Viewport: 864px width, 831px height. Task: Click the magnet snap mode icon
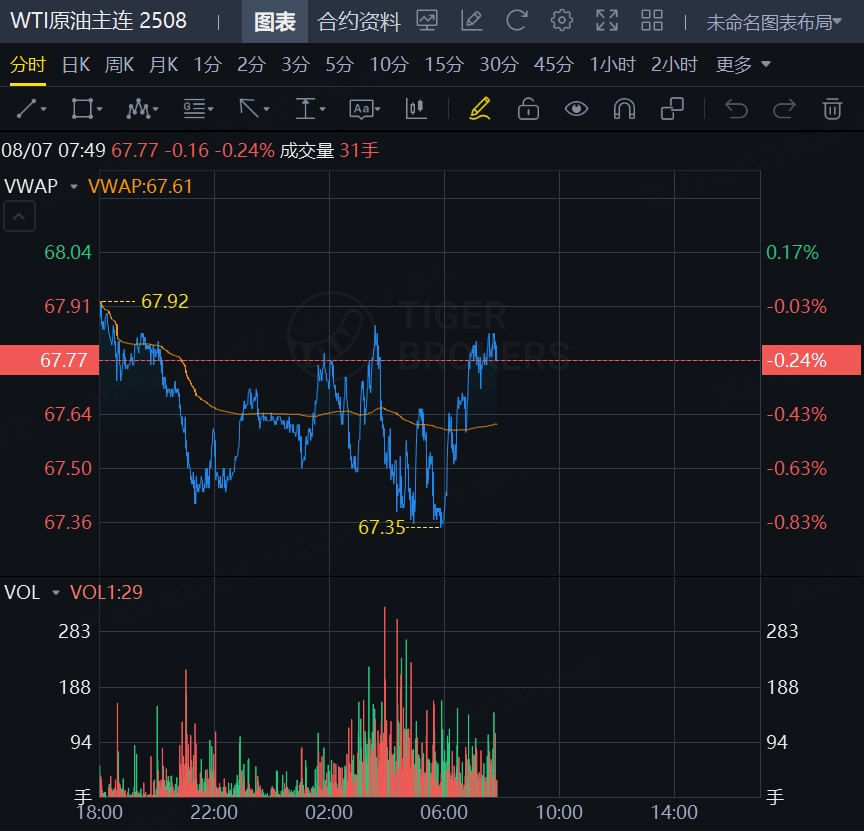click(x=624, y=108)
